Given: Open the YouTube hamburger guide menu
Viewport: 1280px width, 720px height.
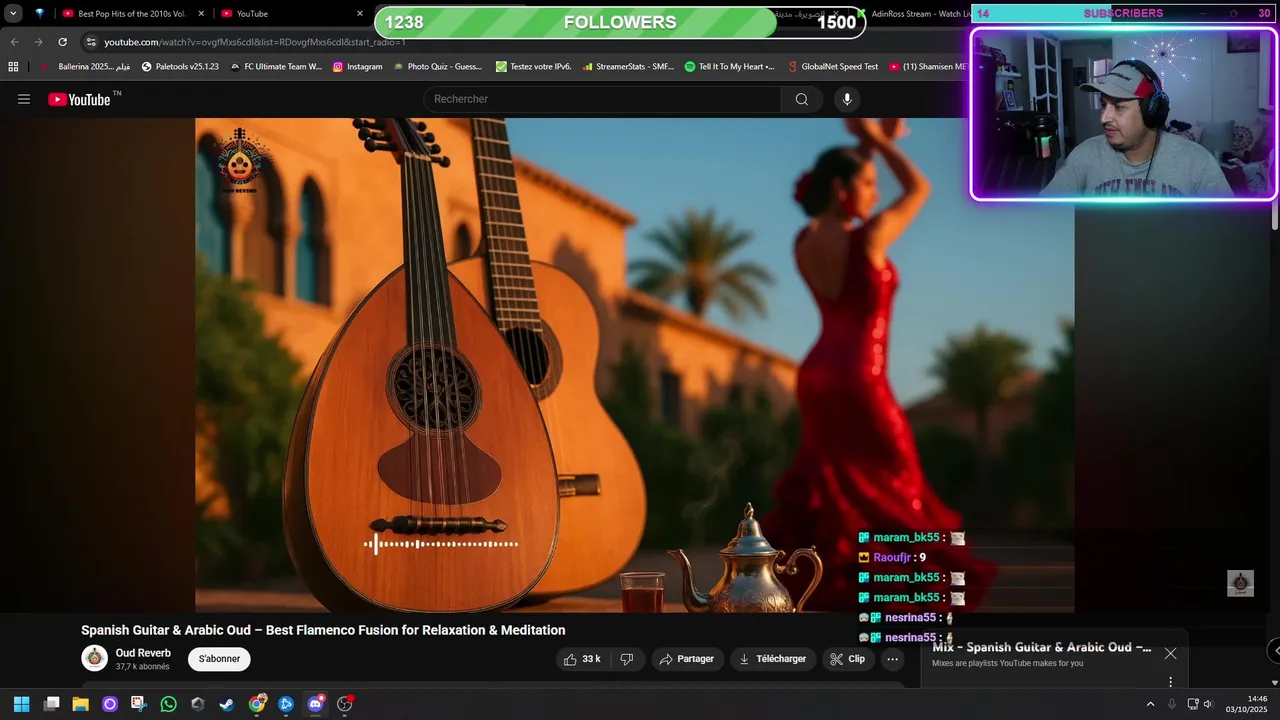Looking at the screenshot, I should tap(24, 99).
